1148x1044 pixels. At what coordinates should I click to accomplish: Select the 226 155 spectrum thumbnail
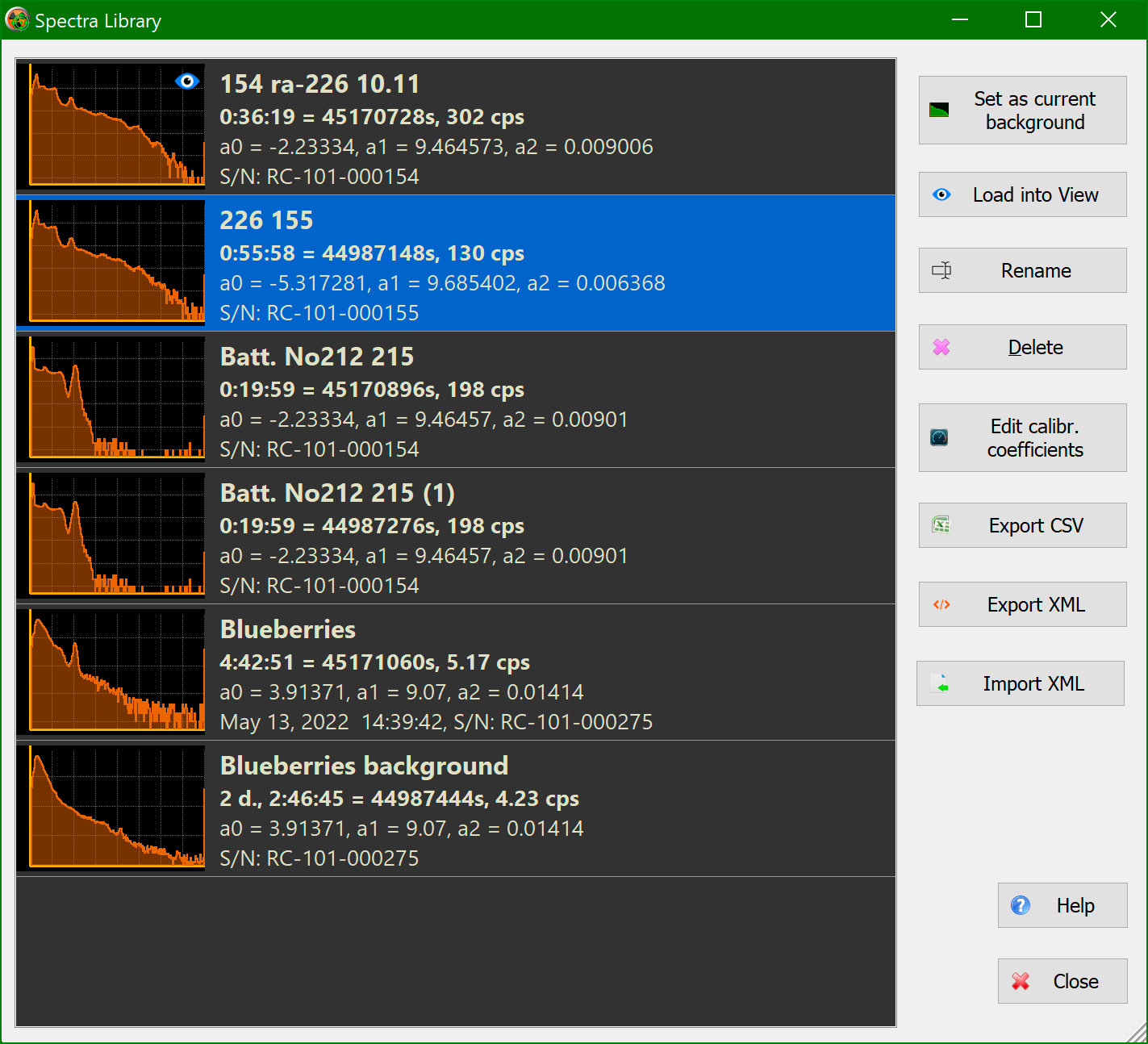pos(111,262)
